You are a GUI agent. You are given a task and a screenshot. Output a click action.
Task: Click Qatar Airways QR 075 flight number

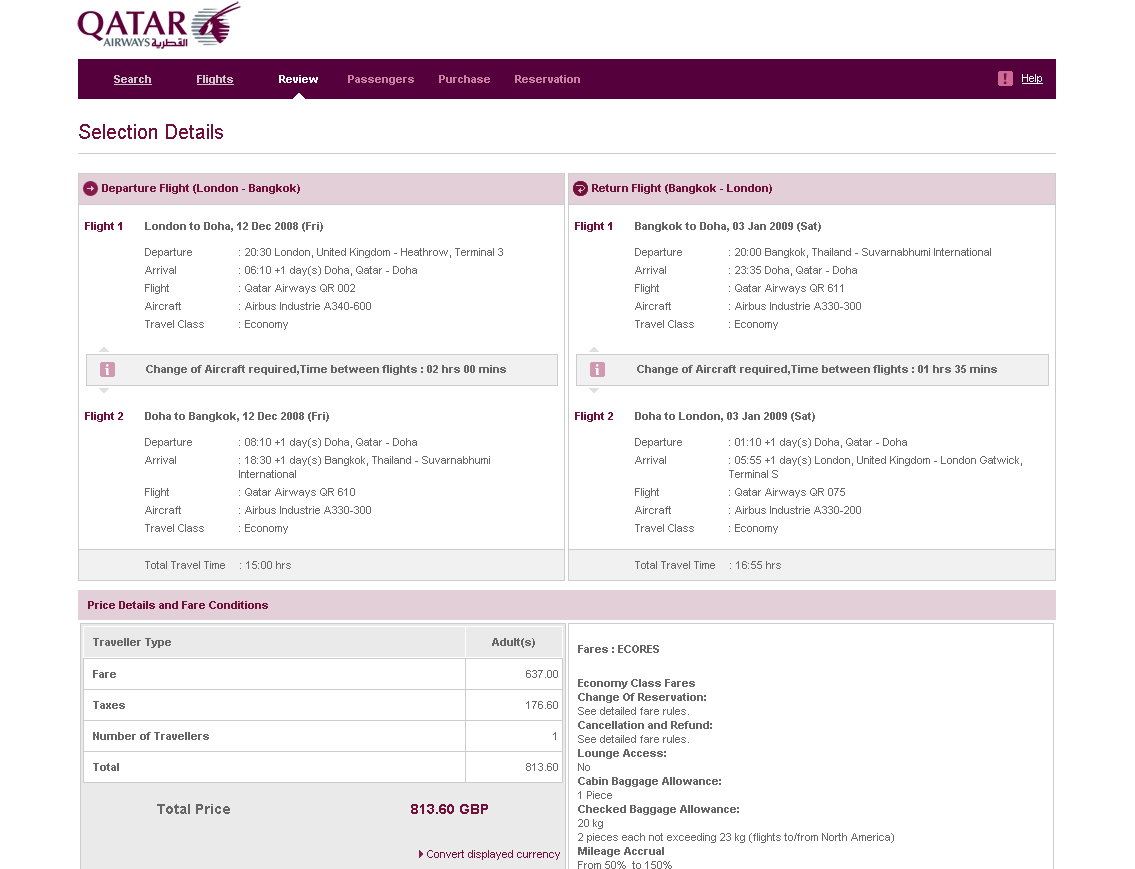point(790,493)
